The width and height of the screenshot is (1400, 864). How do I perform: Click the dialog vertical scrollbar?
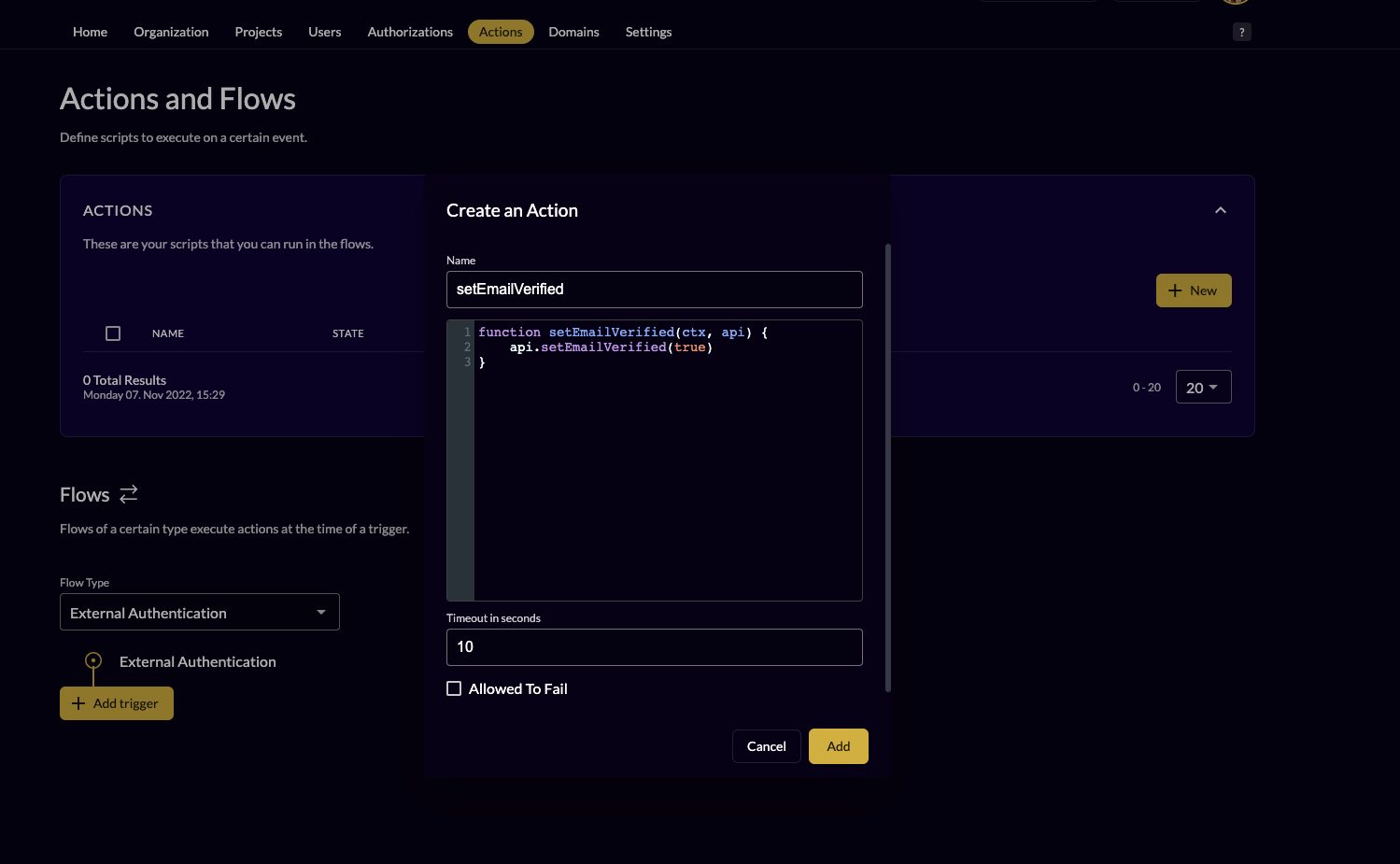coord(887,467)
